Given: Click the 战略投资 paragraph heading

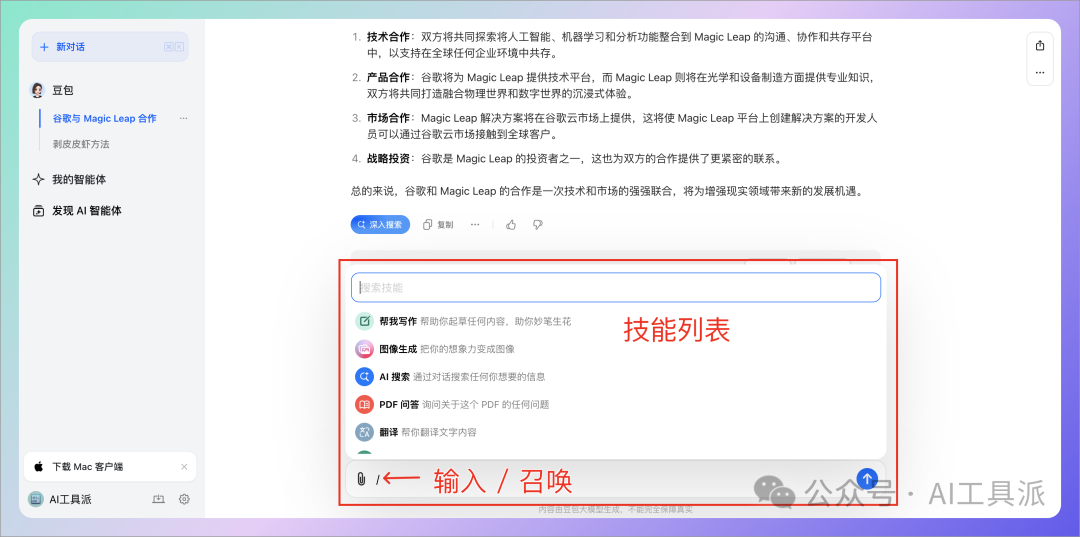Looking at the screenshot, I should pyautogui.click(x=388, y=158).
